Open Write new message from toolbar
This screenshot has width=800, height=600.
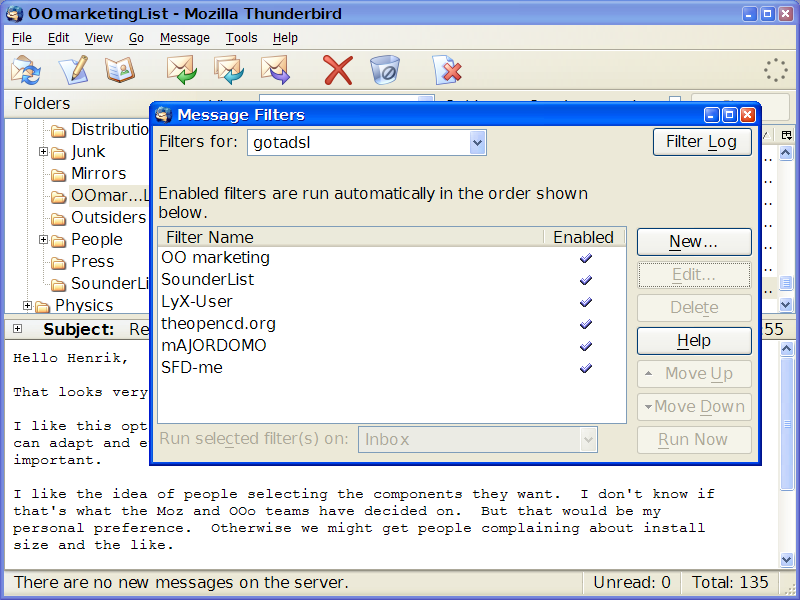click(73, 70)
